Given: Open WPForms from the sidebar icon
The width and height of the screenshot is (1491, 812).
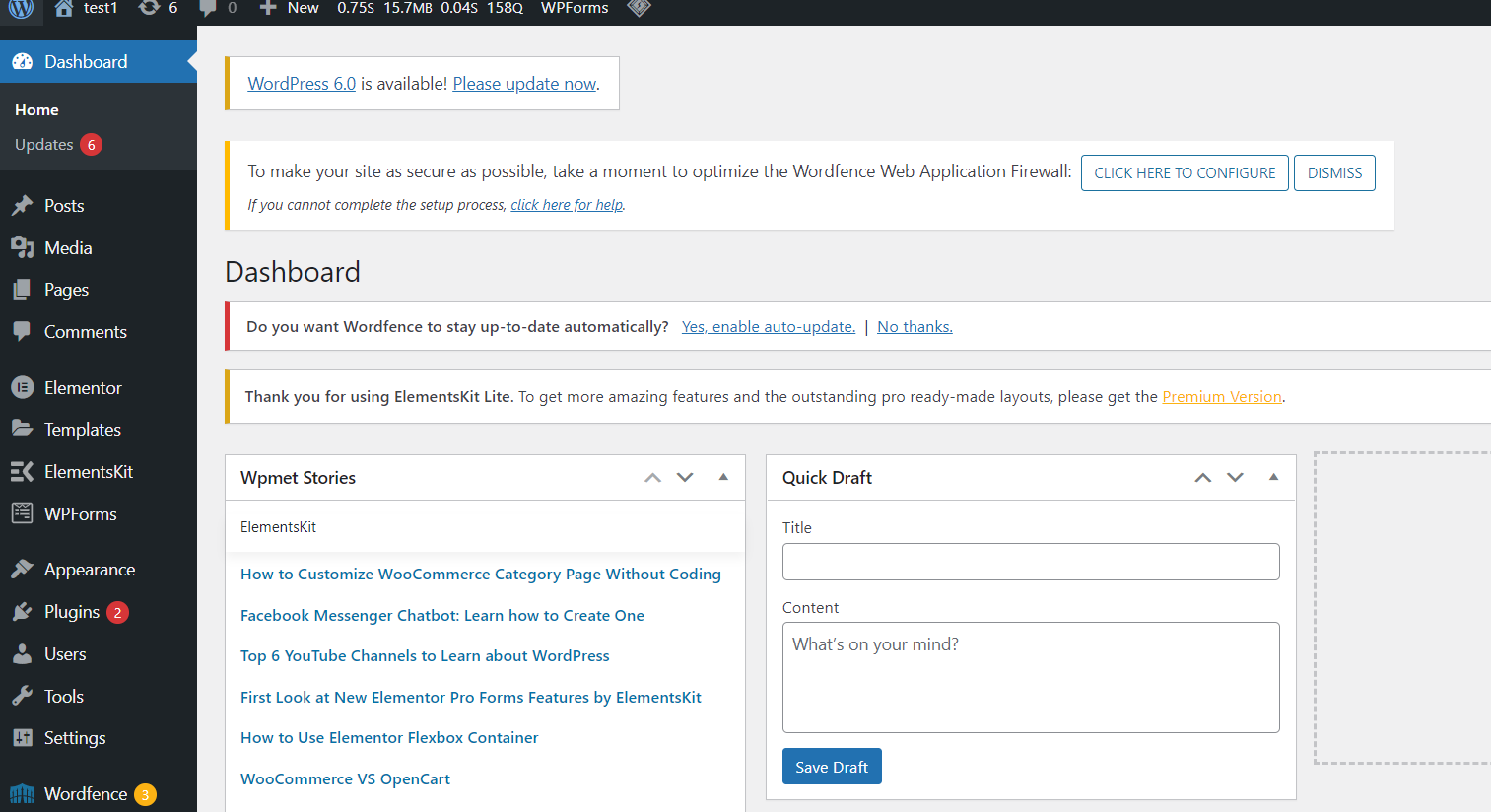Looking at the screenshot, I should pyautogui.click(x=23, y=513).
